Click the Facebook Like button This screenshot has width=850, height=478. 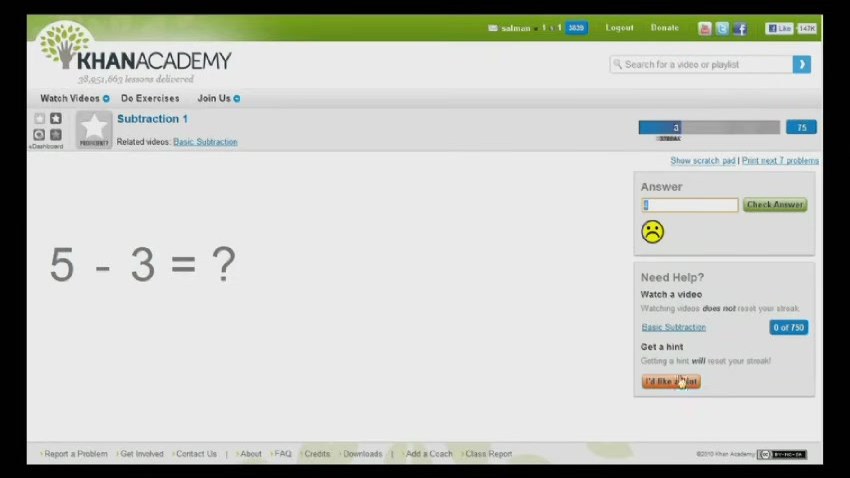[780, 28]
